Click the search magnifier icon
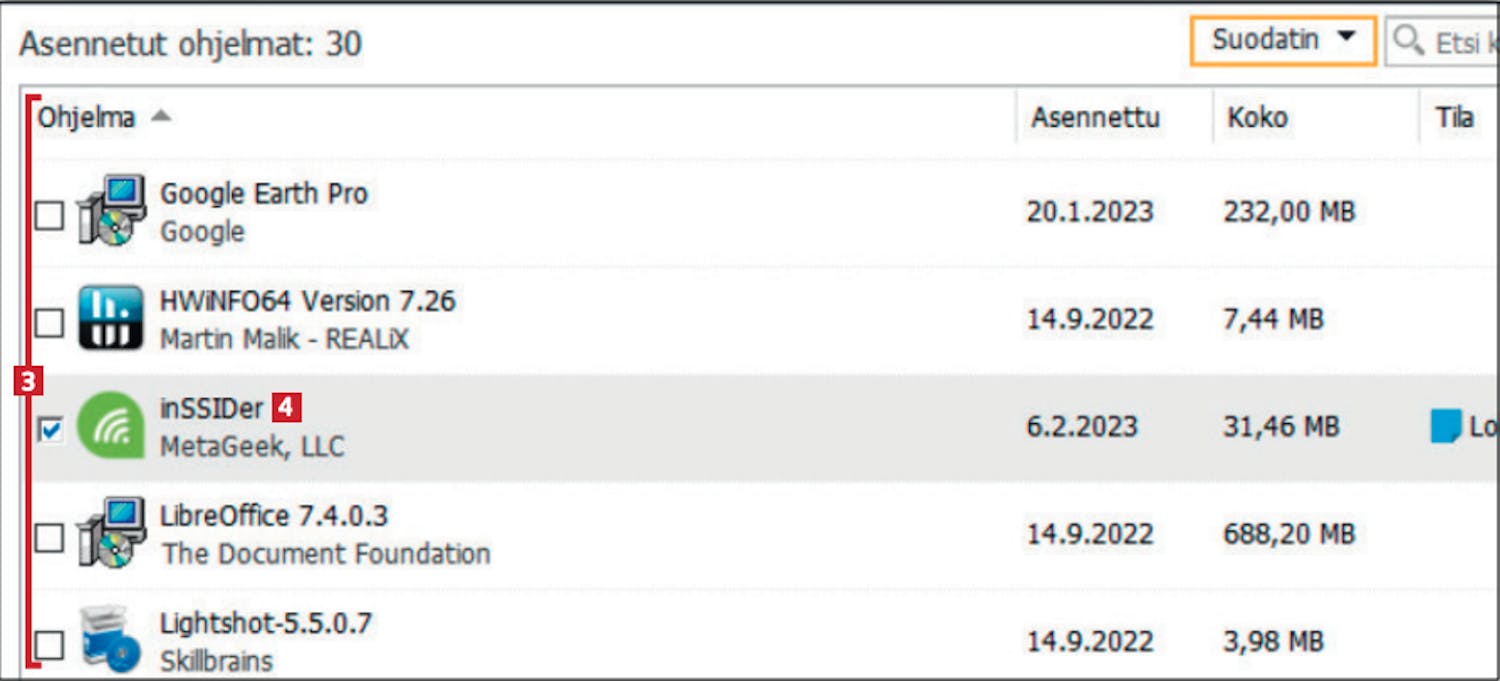The height and width of the screenshot is (681, 1500). click(1408, 41)
